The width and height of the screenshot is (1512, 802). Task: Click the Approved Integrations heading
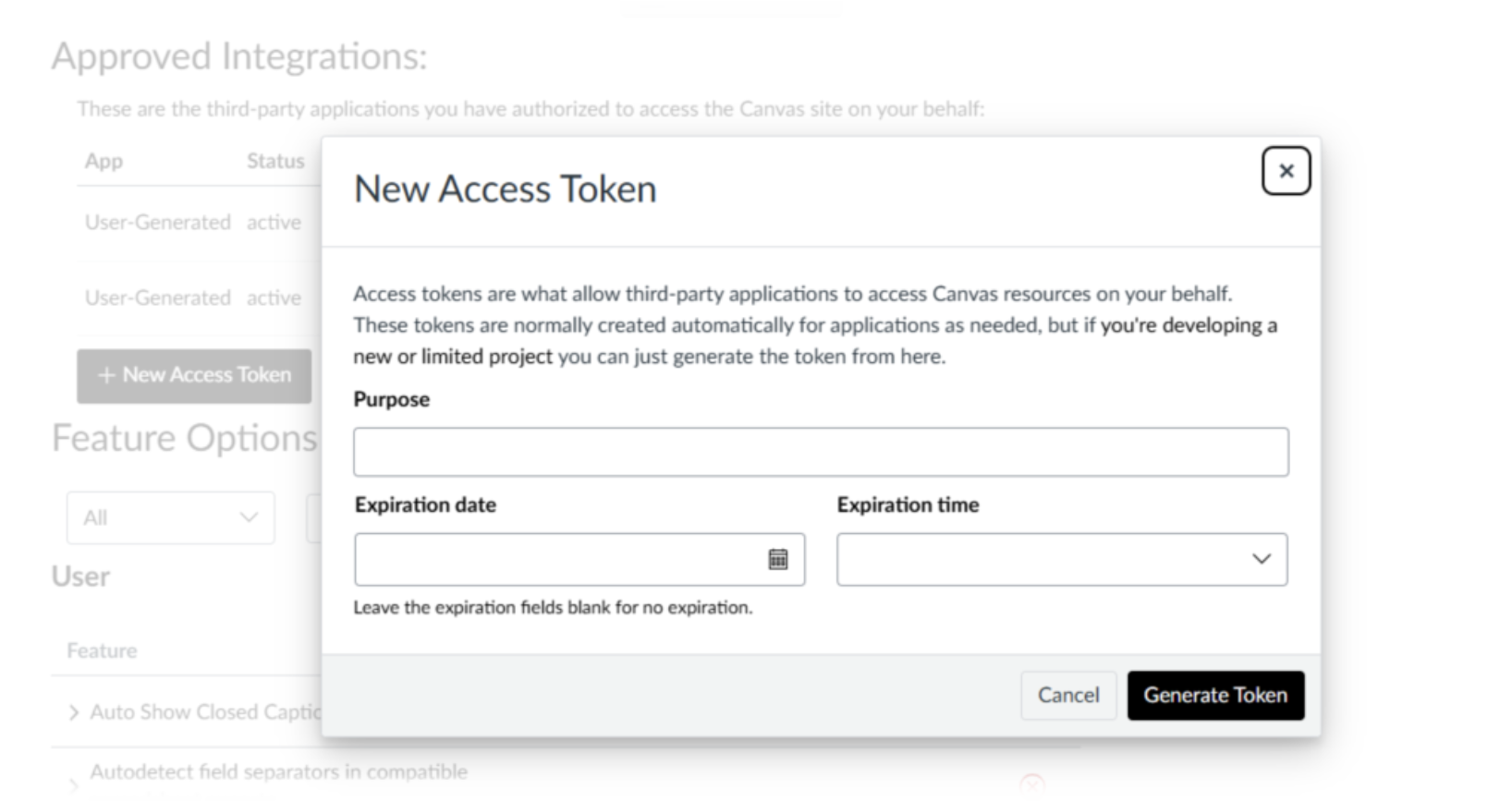coord(239,56)
